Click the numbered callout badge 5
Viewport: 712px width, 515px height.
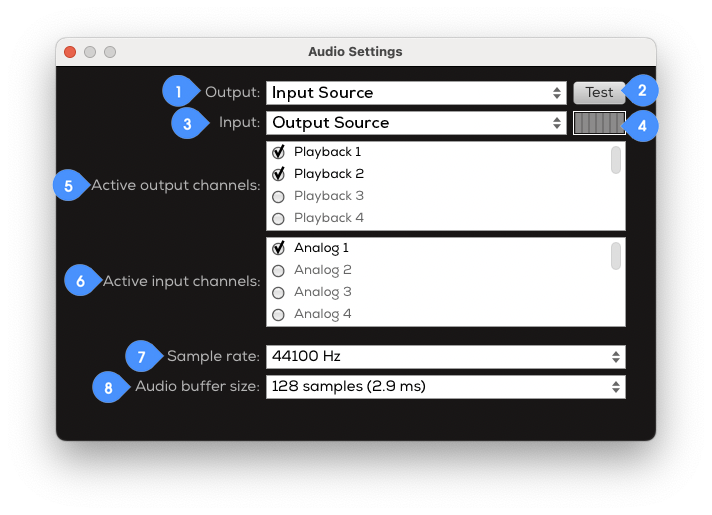68,185
